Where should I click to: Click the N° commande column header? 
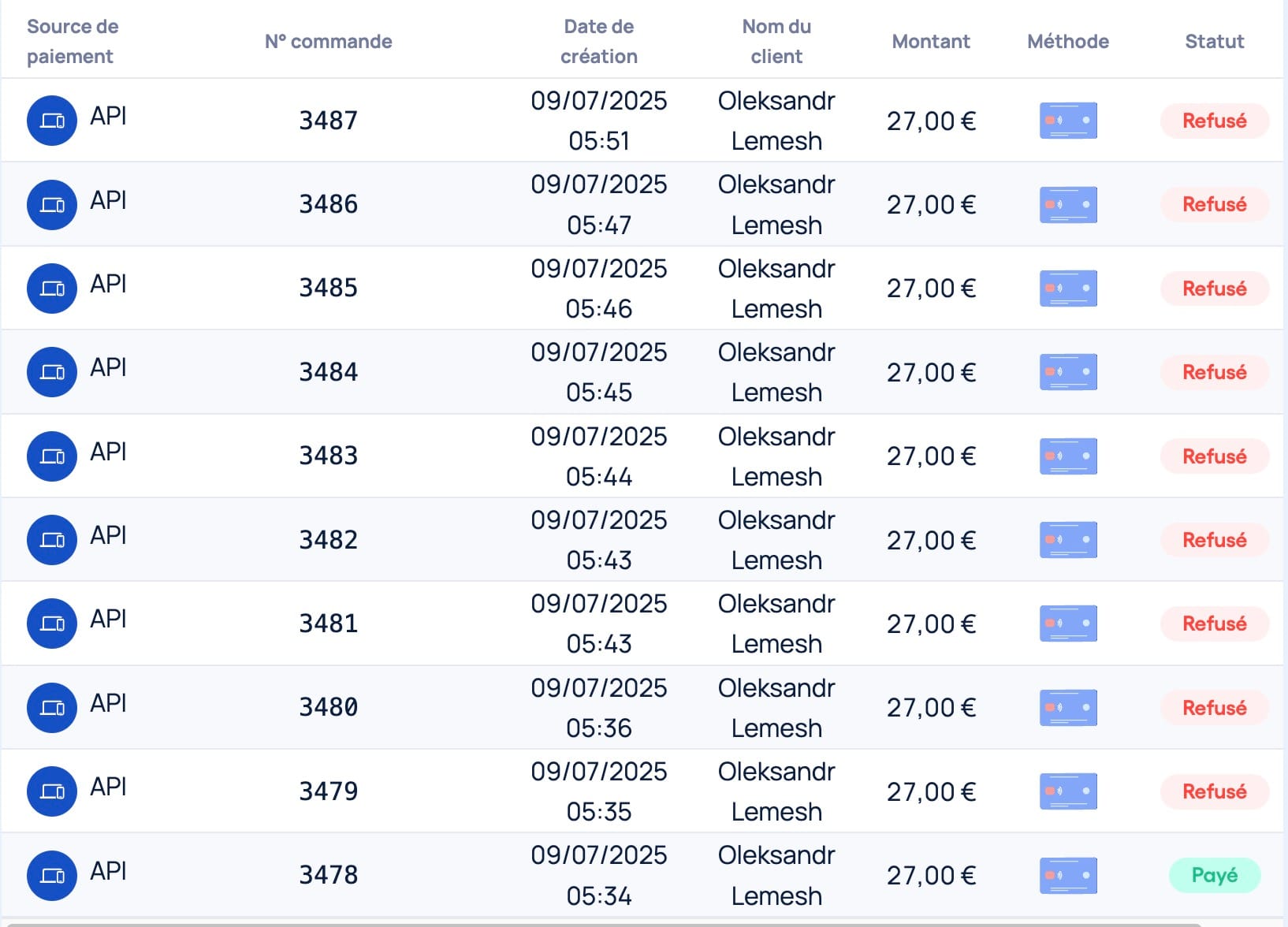pos(328,41)
